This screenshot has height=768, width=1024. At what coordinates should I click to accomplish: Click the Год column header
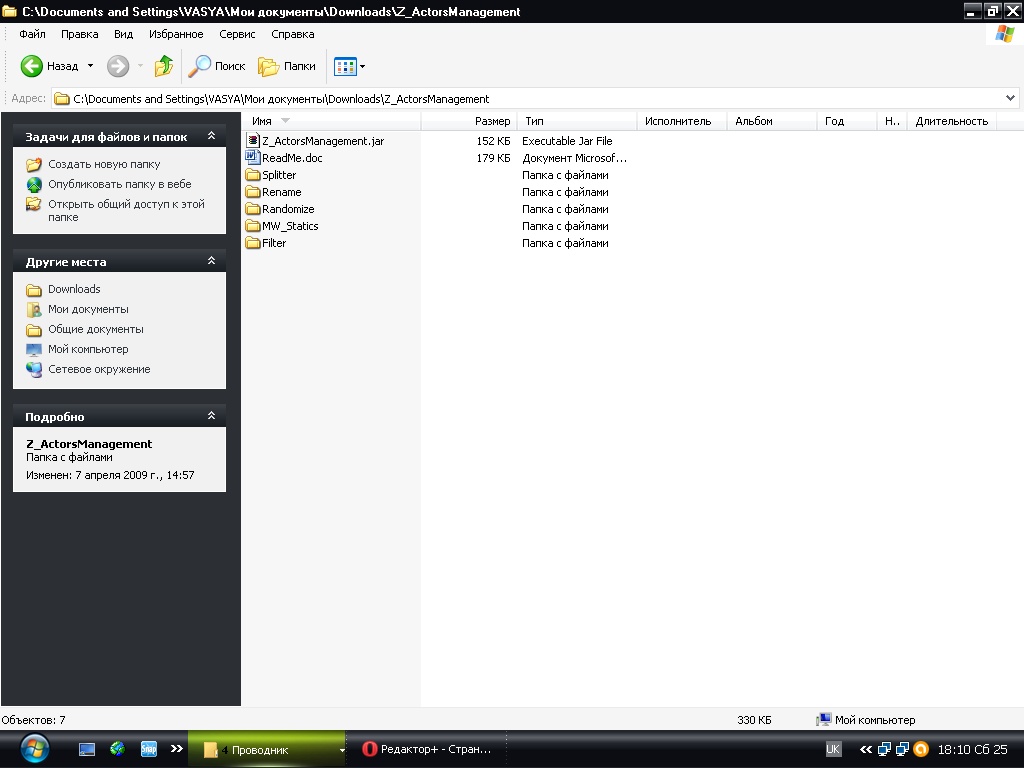click(846, 121)
